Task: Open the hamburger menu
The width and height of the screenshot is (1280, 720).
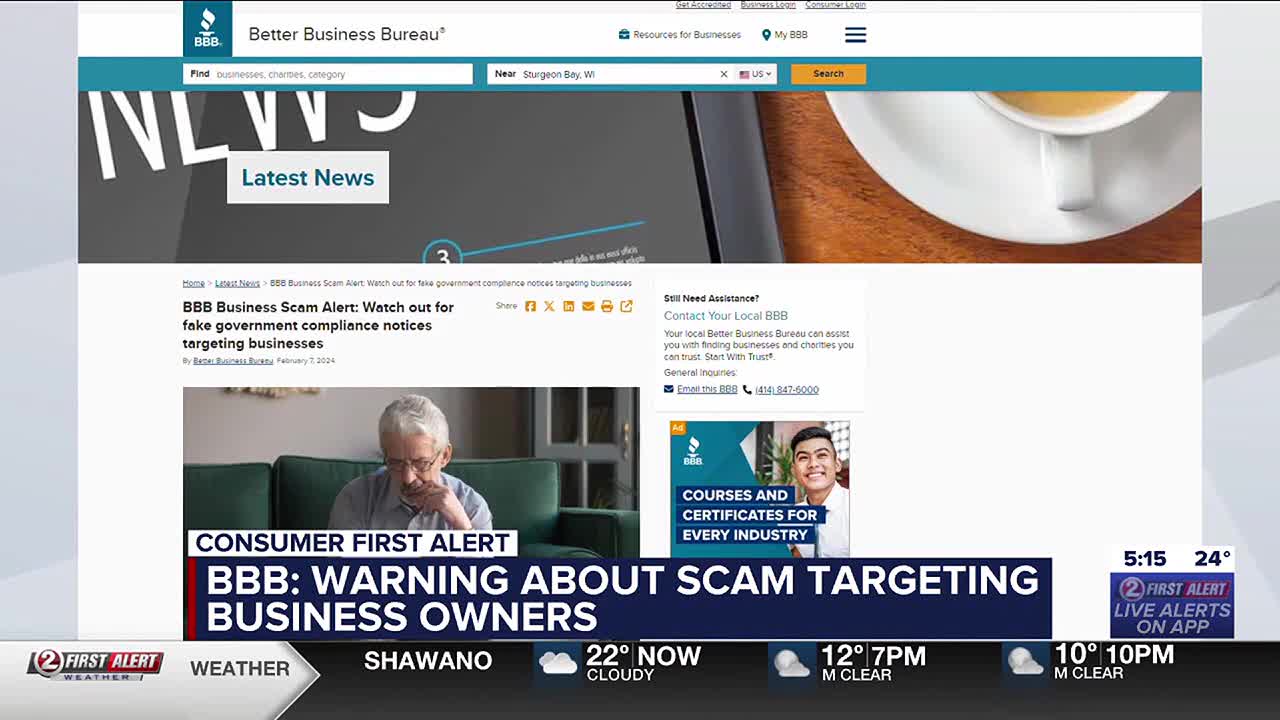Action: (855, 35)
